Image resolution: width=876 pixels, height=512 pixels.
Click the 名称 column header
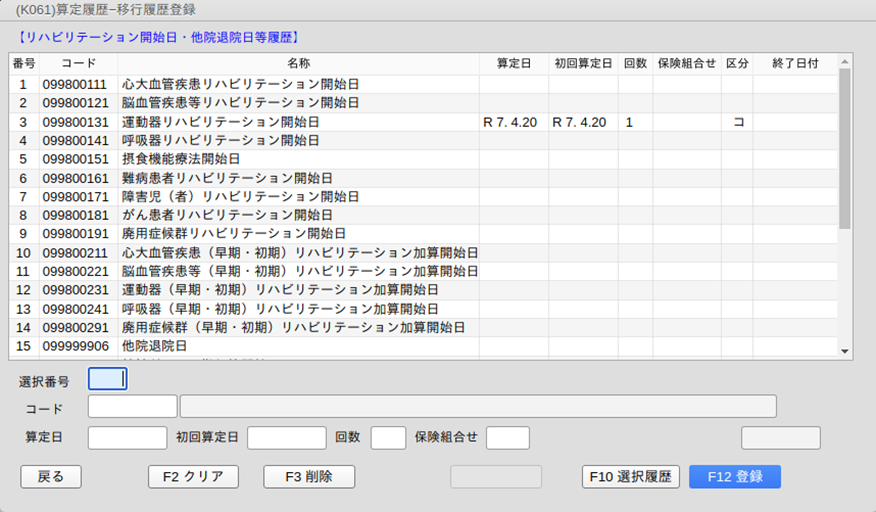pos(298,63)
